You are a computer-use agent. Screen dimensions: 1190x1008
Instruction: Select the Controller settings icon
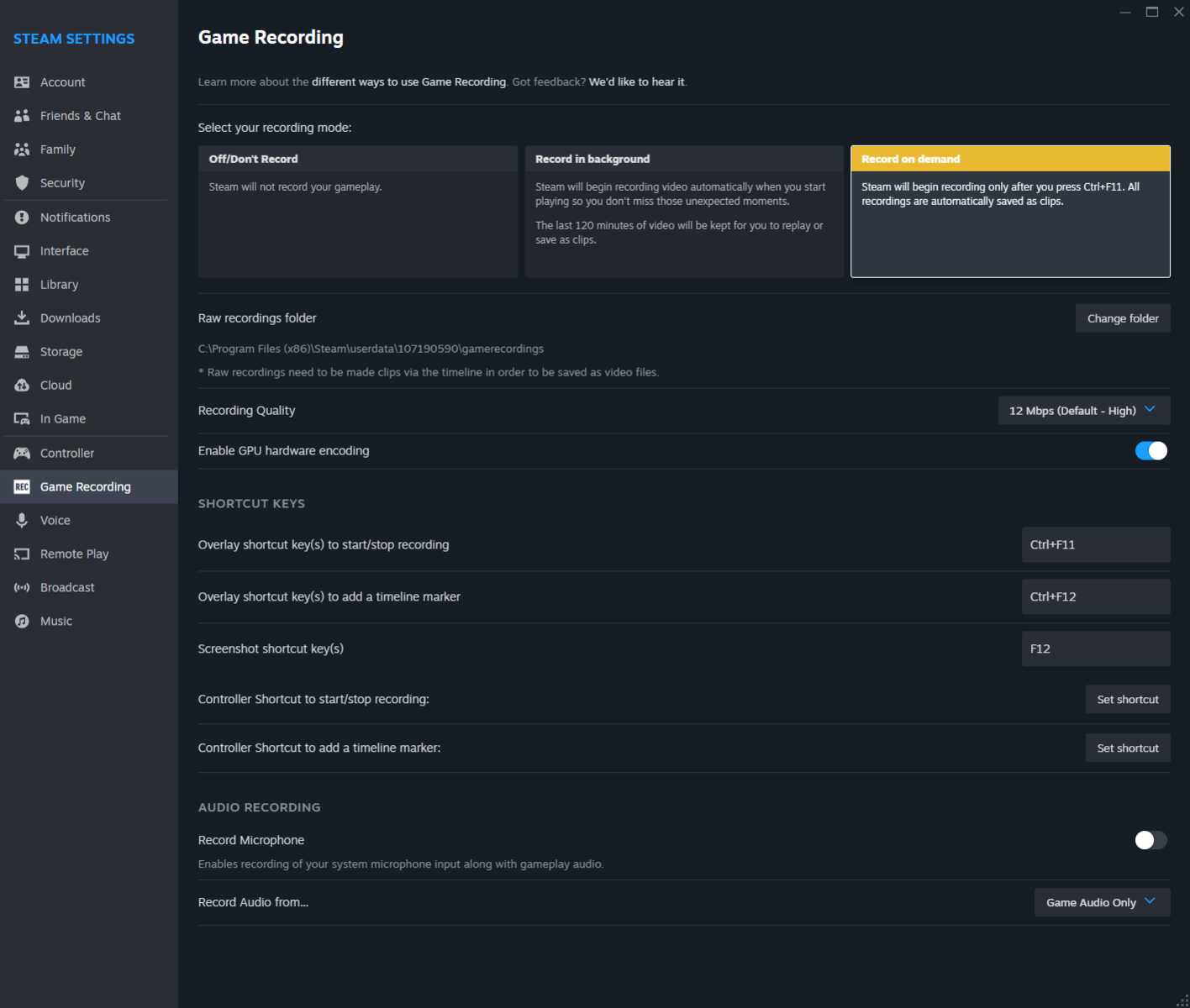[23, 453]
